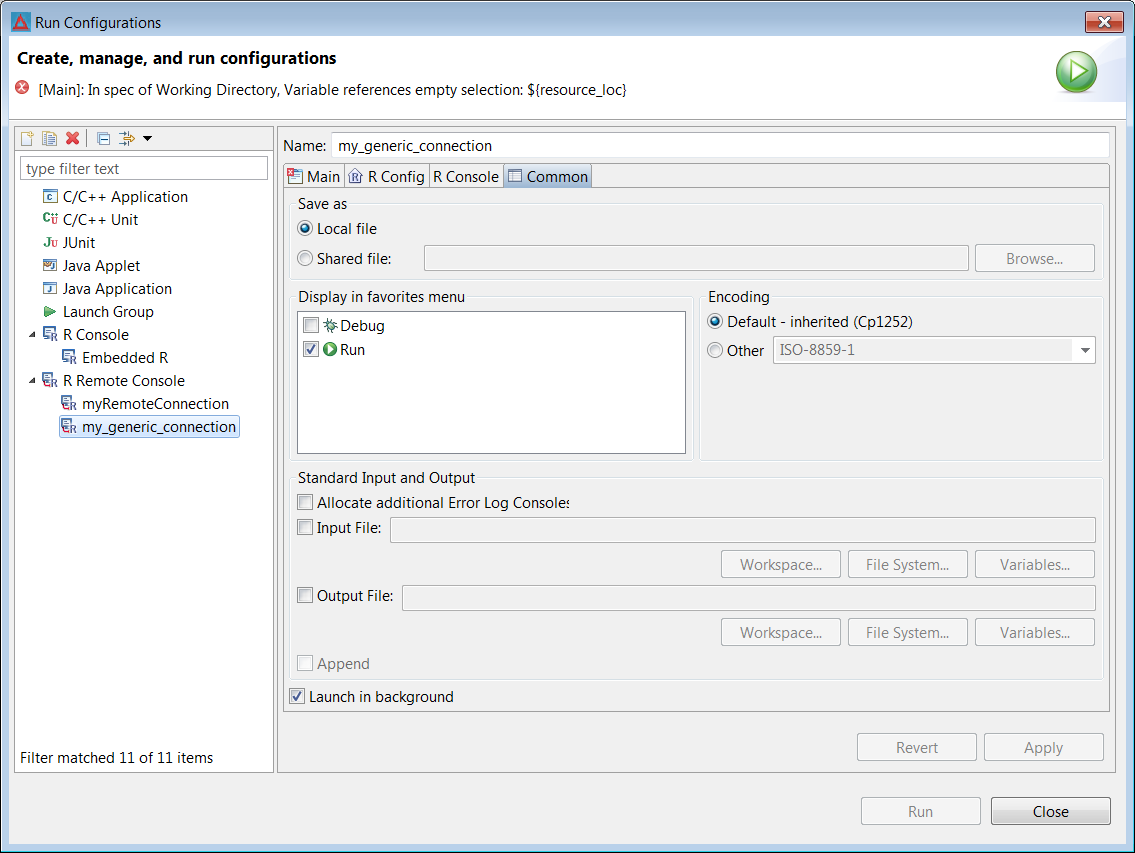Click the New launch configuration icon
Image resolution: width=1135 pixels, height=853 pixels.
point(28,138)
